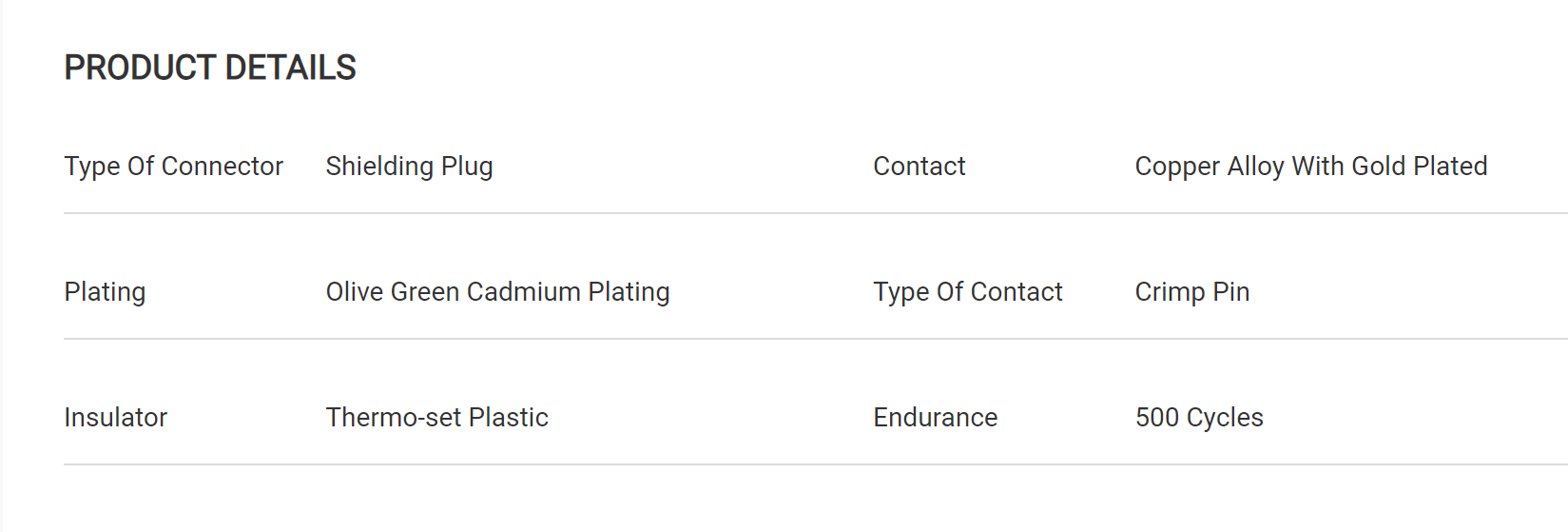Viewport: 1568px width, 532px height.
Task: Select the Type Of Contact label
Action: [967, 292]
